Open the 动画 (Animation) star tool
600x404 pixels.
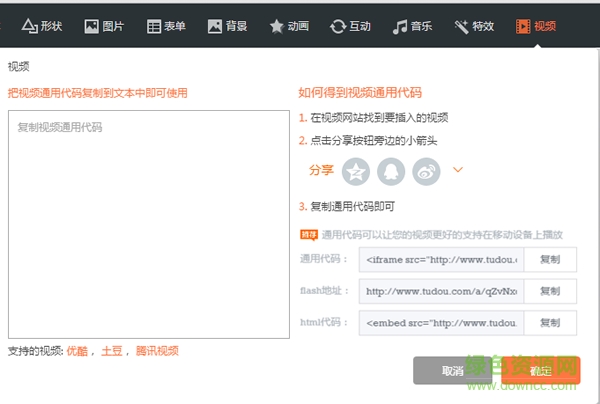click(x=290, y=26)
